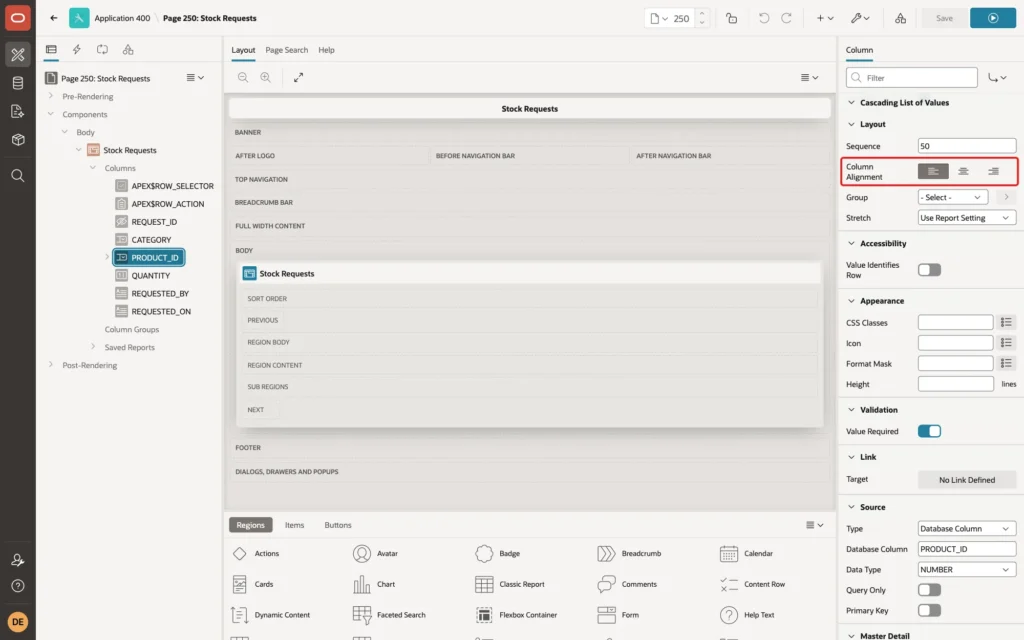Image resolution: width=1024 pixels, height=640 pixels.
Task: Click the Filter properties search field
Action: (912, 78)
